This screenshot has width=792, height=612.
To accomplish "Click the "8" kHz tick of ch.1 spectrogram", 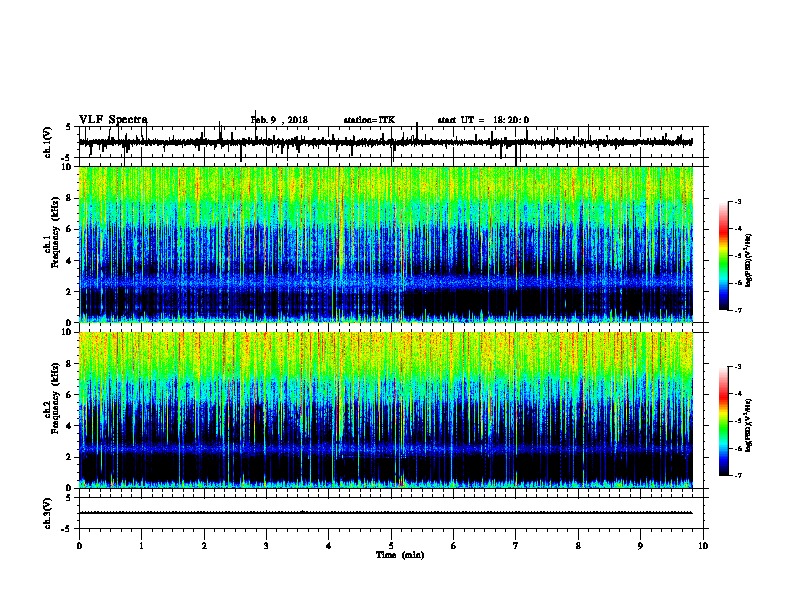I will click(70, 198).
